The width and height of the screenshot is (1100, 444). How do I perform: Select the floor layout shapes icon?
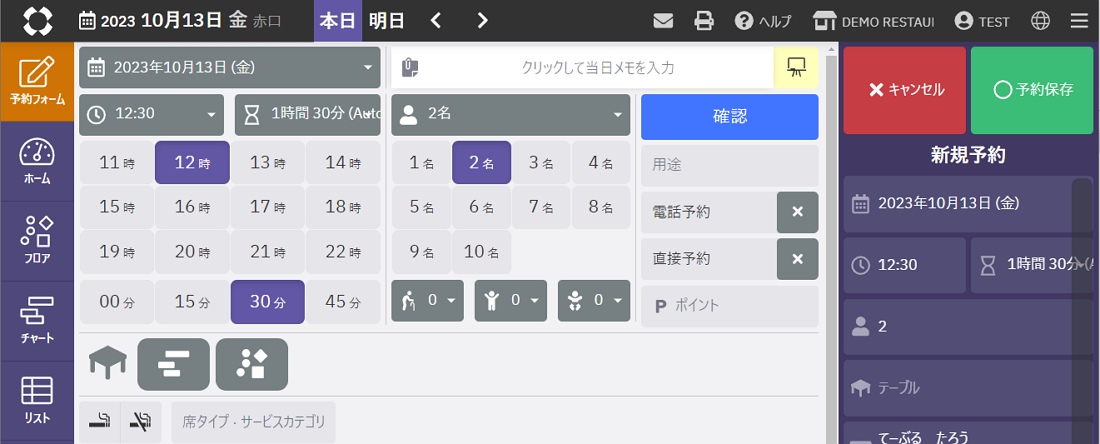click(x=251, y=364)
